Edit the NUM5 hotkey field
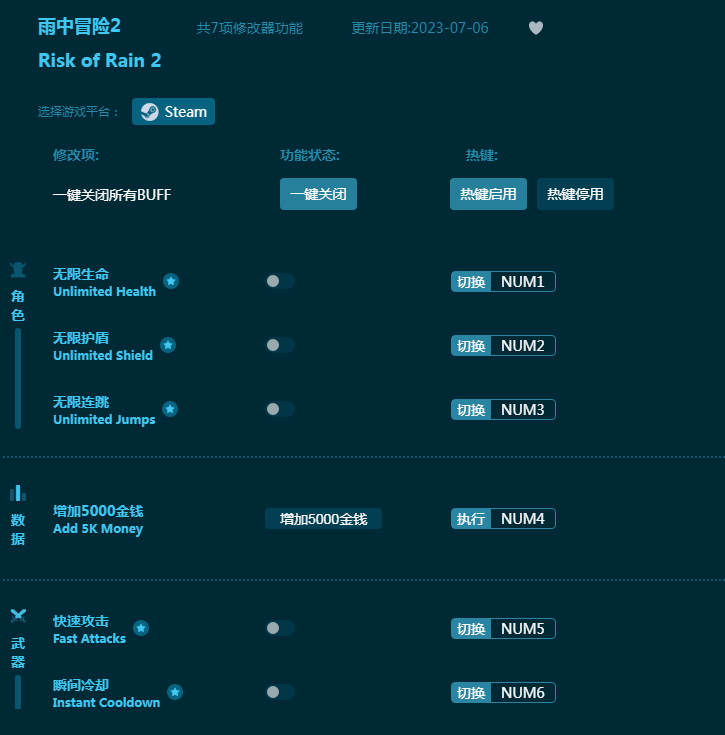This screenshot has height=735, width=725. click(x=523, y=629)
